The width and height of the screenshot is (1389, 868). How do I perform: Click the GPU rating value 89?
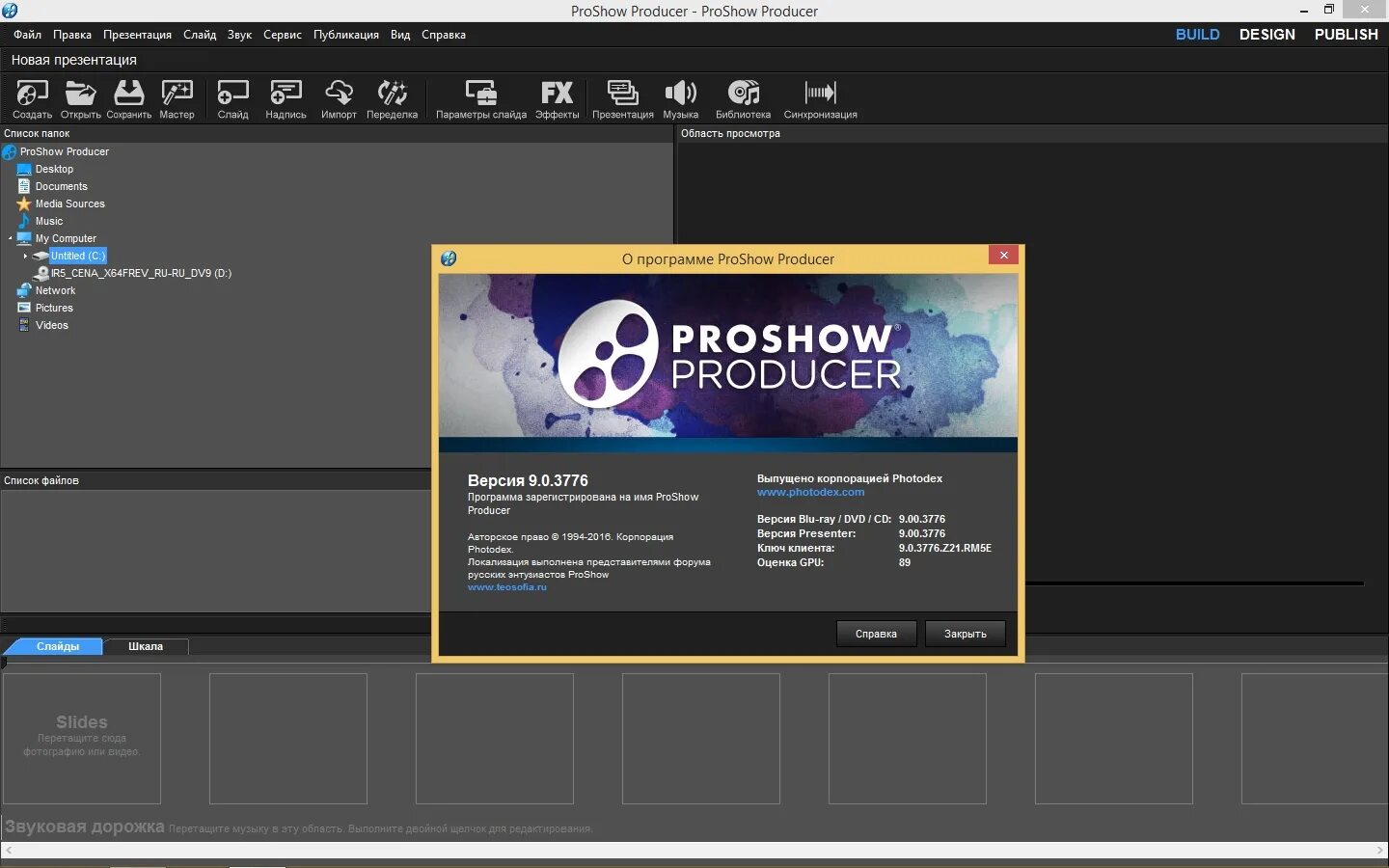[x=904, y=562]
